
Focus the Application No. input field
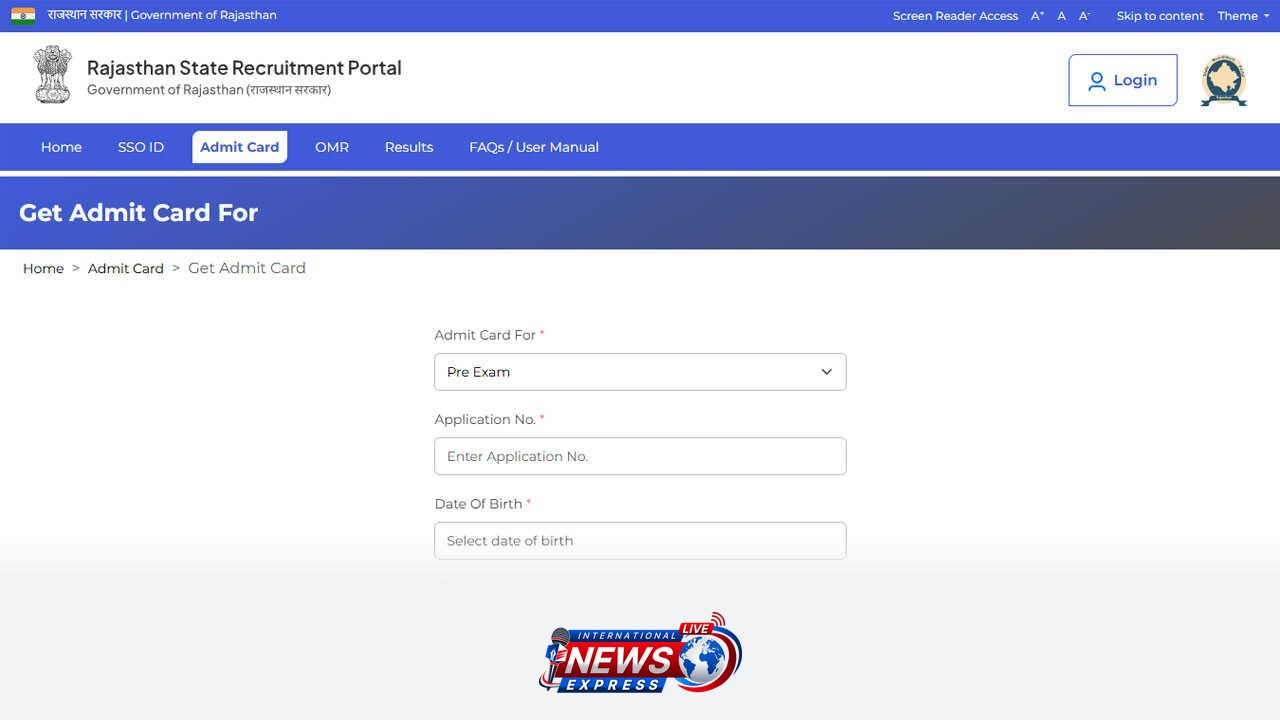click(640, 456)
